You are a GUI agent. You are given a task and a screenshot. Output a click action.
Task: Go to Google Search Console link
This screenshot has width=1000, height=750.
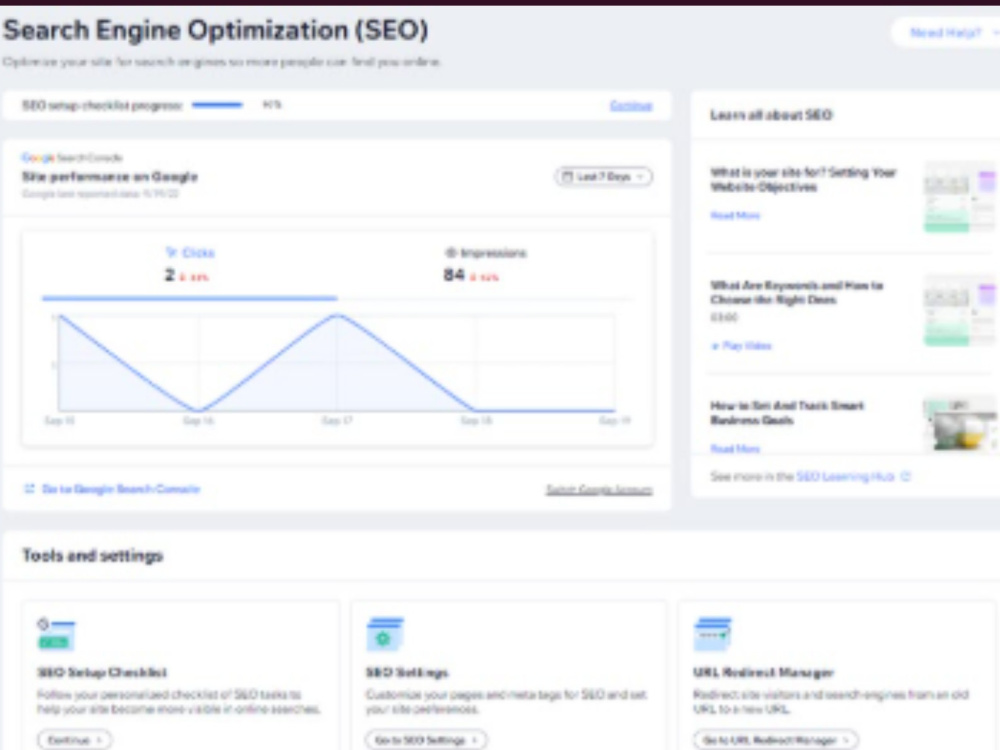pyautogui.click(x=121, y=489)
